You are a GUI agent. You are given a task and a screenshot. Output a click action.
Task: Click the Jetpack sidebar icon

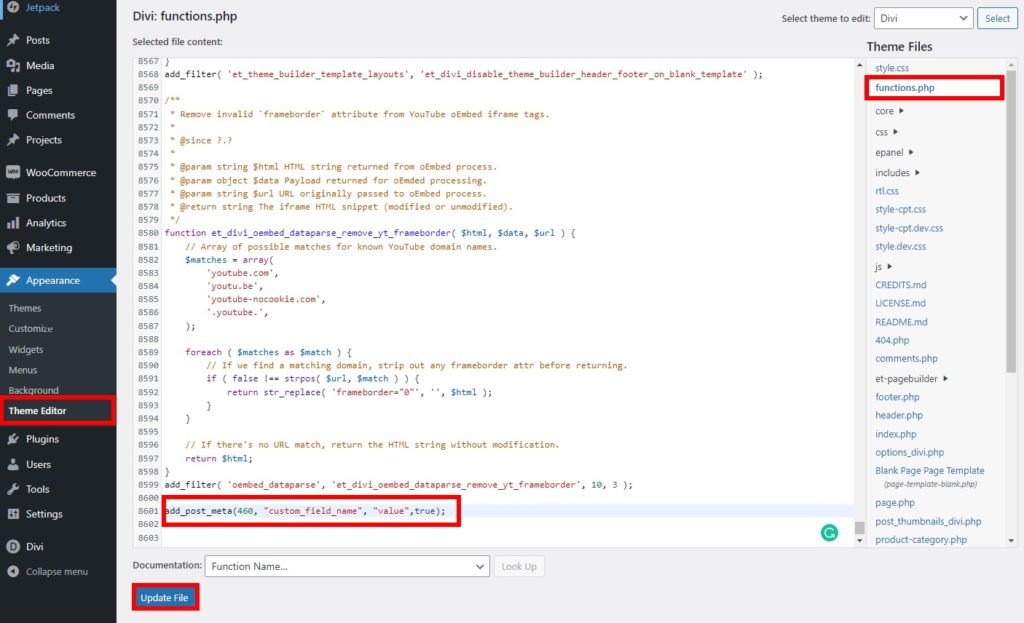point(12,7)
